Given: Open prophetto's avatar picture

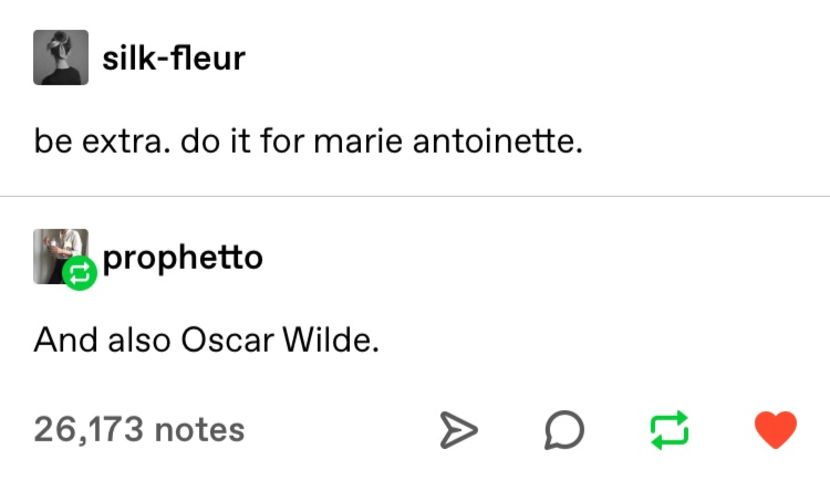Looking at the screenshot, I should 61,256.
